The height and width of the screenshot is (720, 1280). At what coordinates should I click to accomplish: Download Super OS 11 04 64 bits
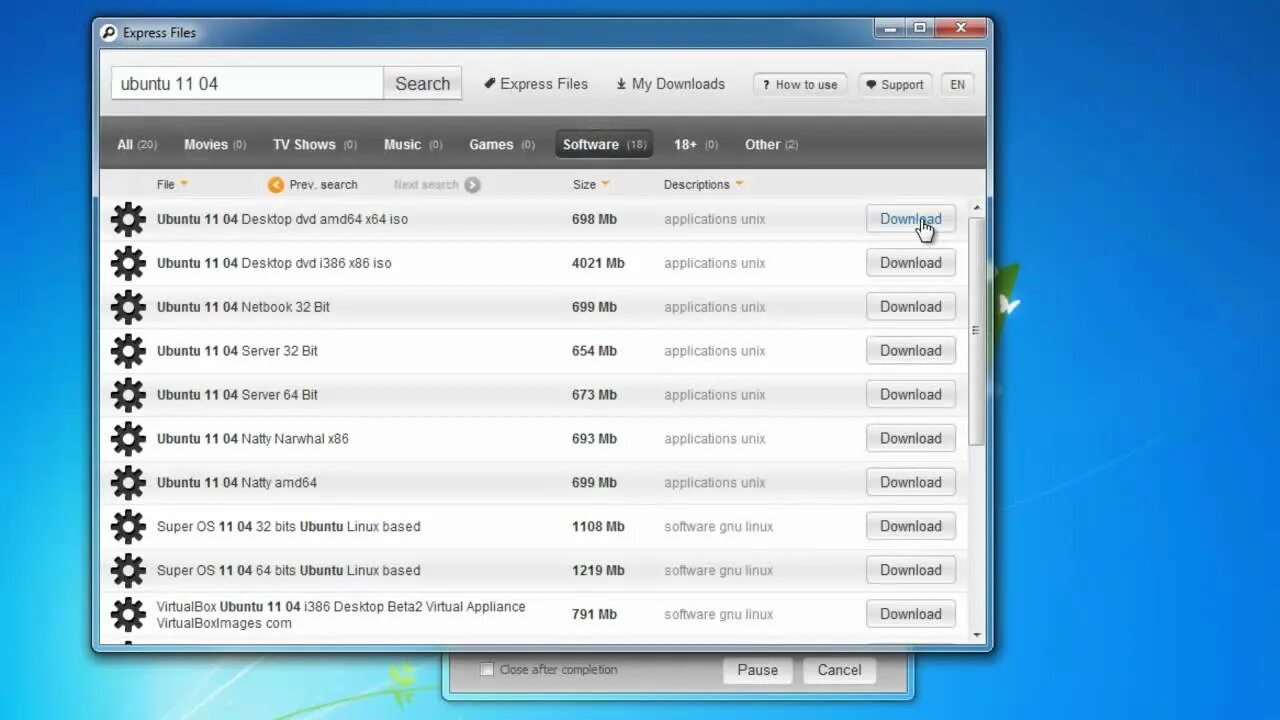pos(911,571)
